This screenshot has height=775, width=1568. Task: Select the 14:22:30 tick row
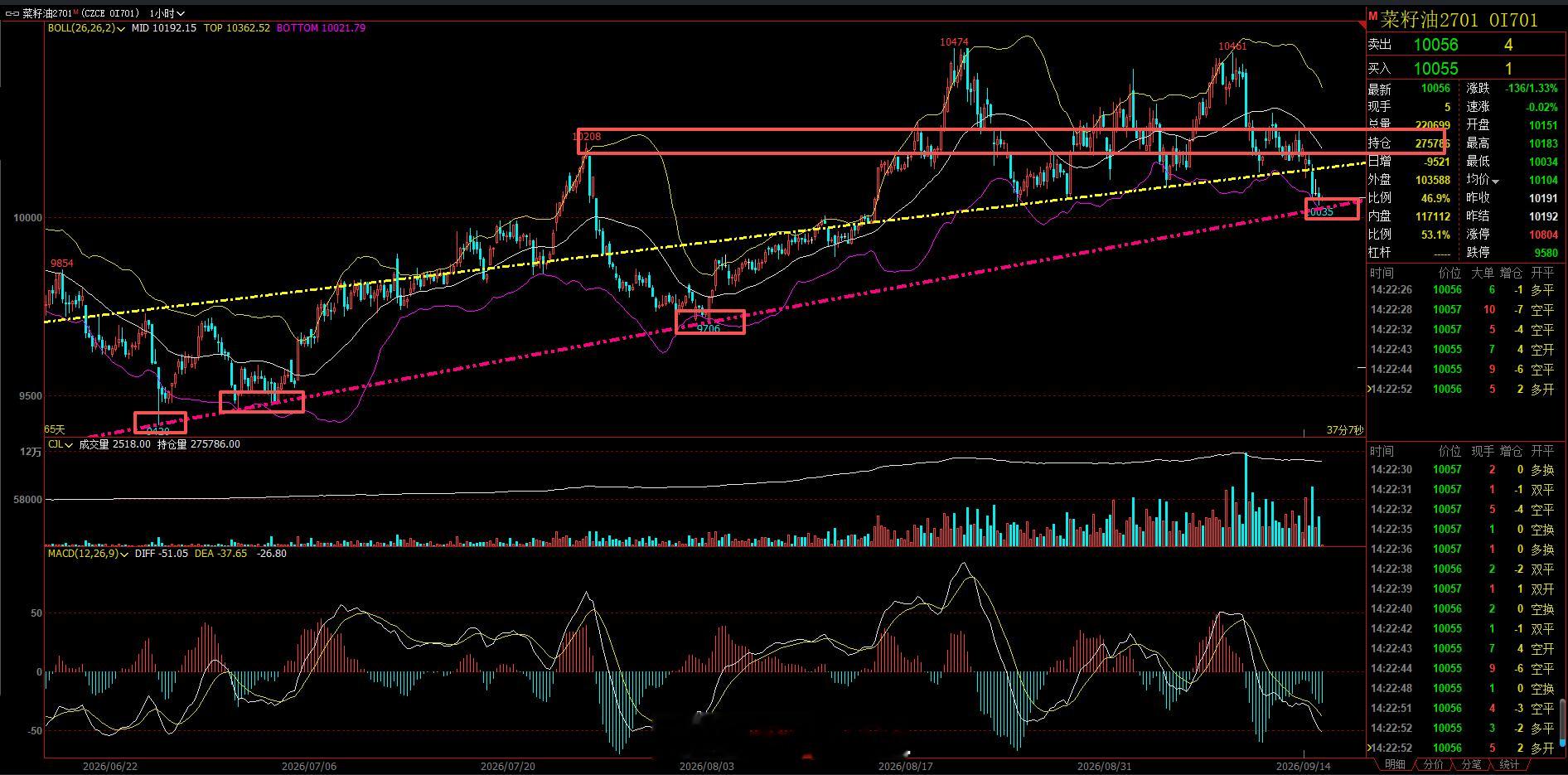click(1462, 470)
